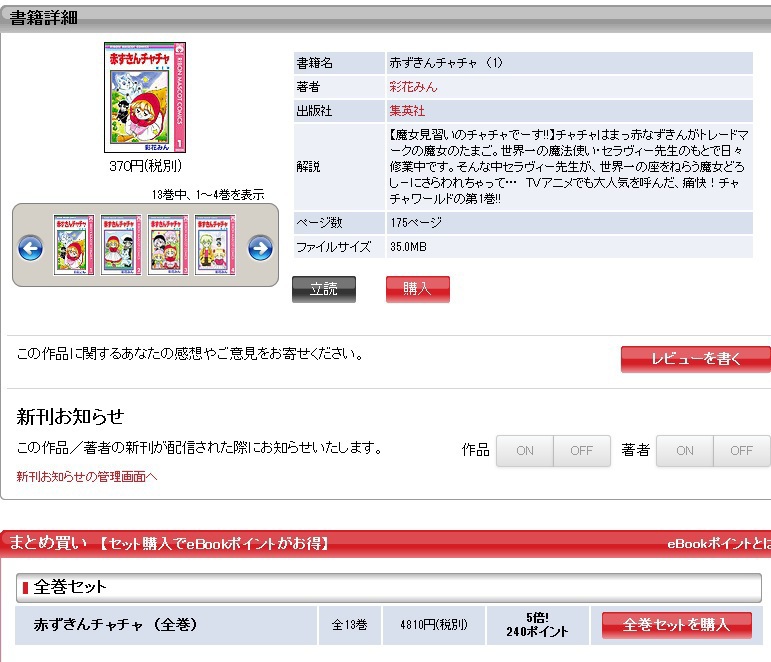This screenshot has width=771, height=662.
Task: Turn ON new release notice for 著者
Action: click(x=684, y=451)
